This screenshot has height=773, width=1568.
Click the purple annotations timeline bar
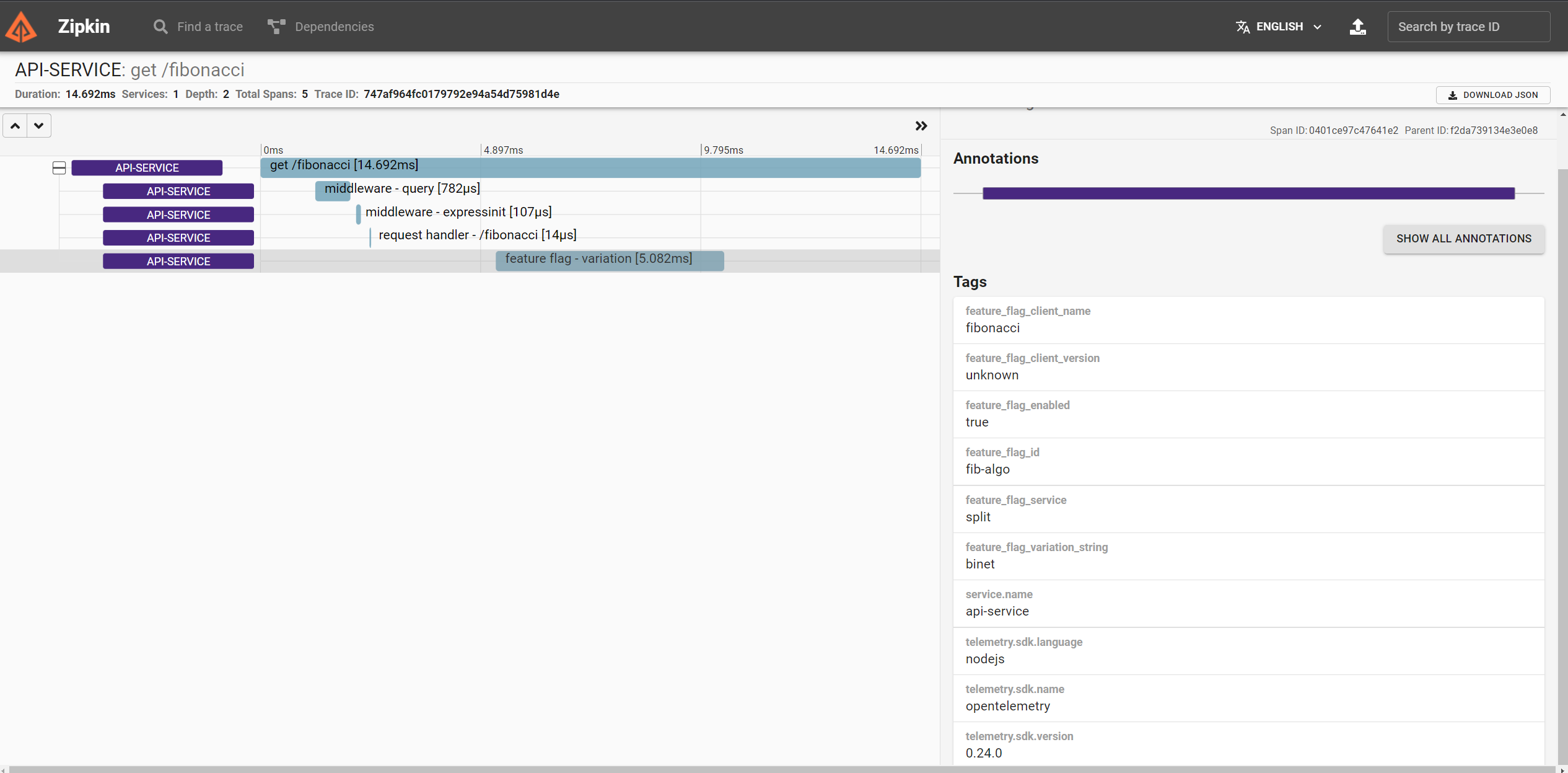point(1248,193)
